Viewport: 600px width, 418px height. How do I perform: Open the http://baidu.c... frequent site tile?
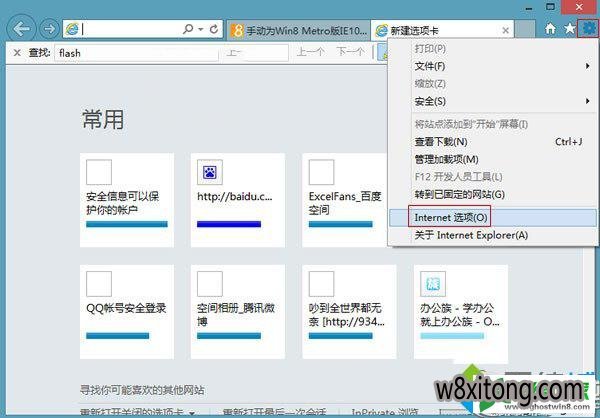tap(238, 192)
